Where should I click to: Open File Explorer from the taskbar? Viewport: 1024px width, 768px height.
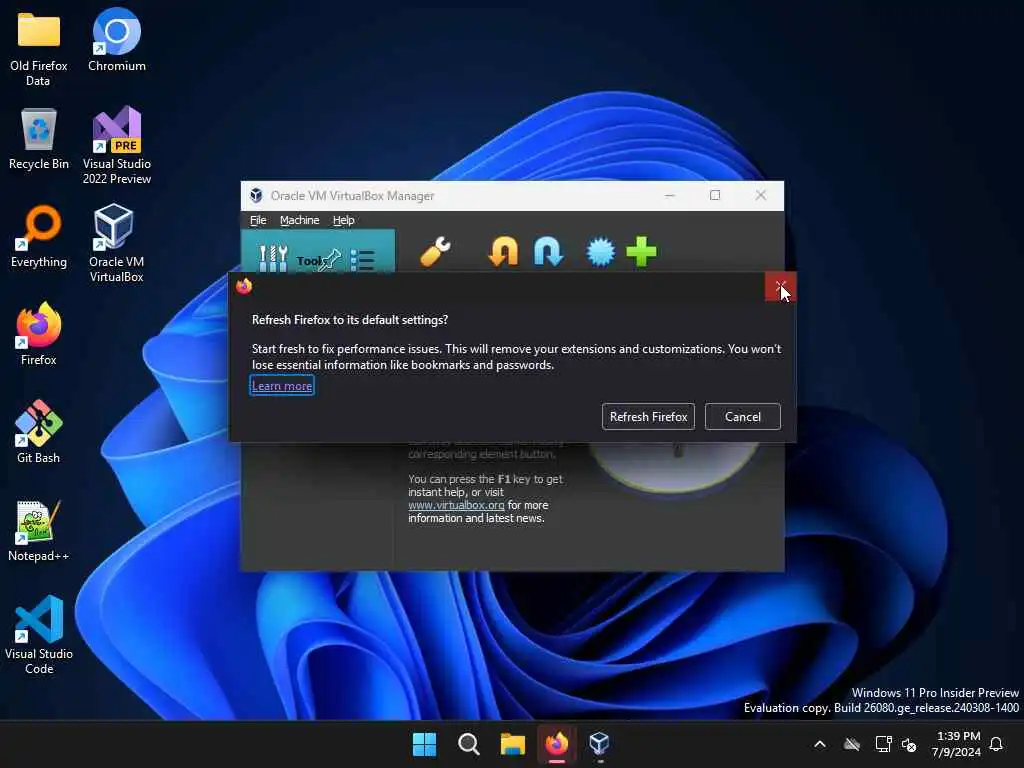pos(513,744)
